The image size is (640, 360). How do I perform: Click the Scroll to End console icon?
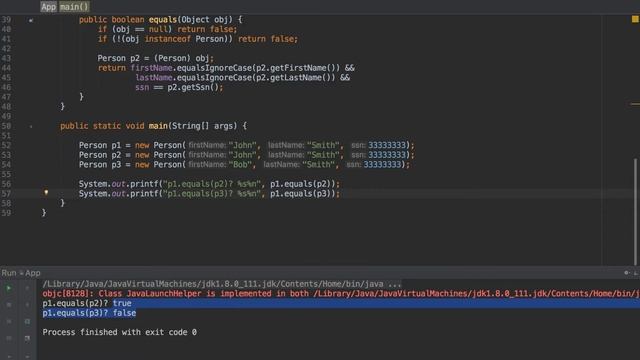27,338
